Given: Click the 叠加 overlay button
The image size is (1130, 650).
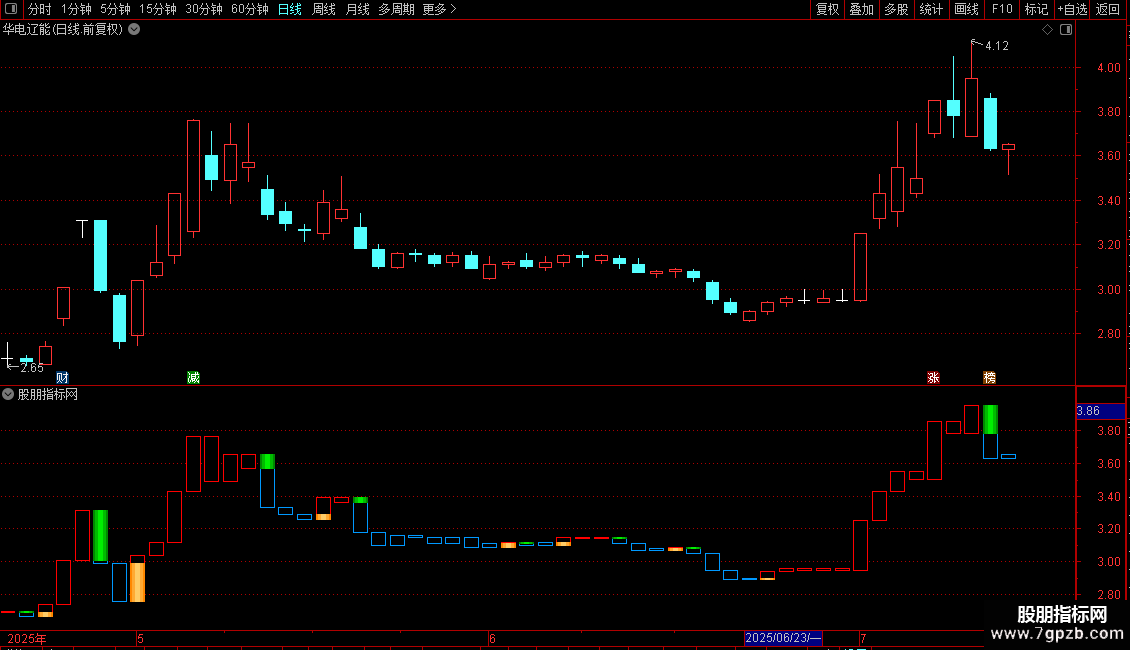Looking at the screenshot, I should pyautogui.click(x=861, y=9).
